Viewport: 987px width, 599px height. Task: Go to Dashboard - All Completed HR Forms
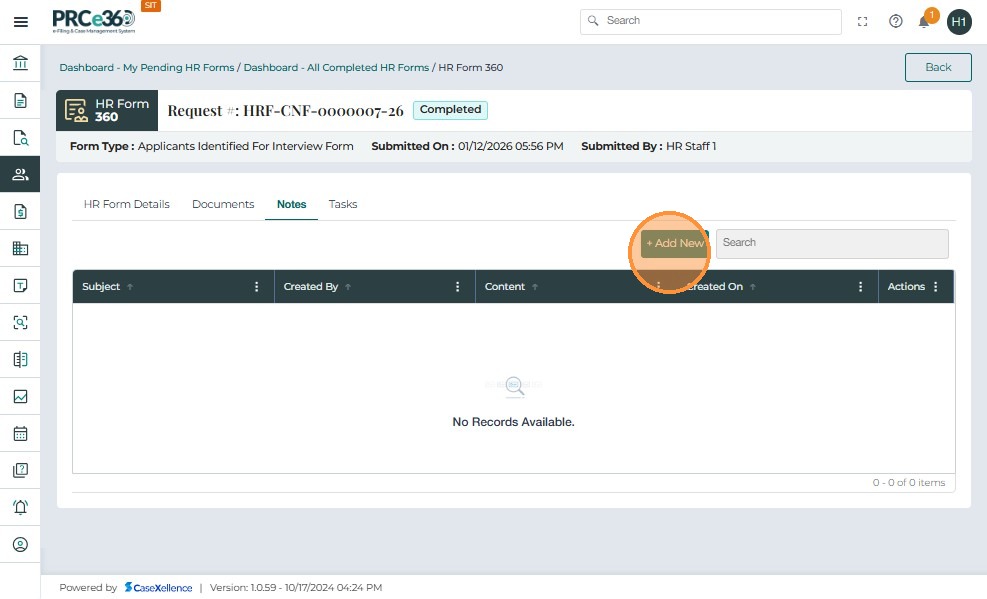[336, 67]
